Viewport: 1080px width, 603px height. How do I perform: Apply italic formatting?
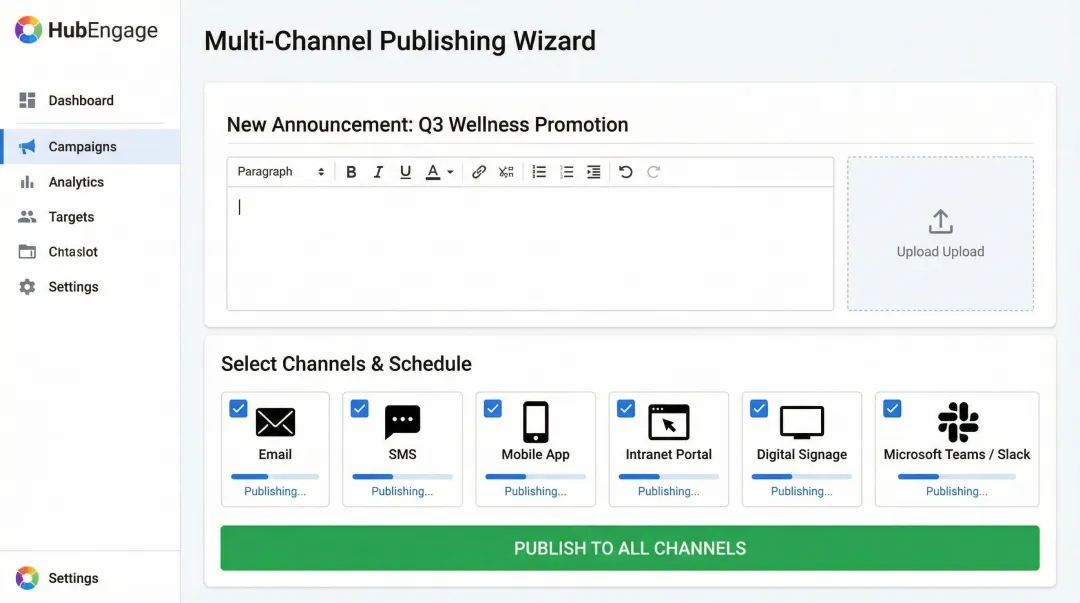click(378, 171)
